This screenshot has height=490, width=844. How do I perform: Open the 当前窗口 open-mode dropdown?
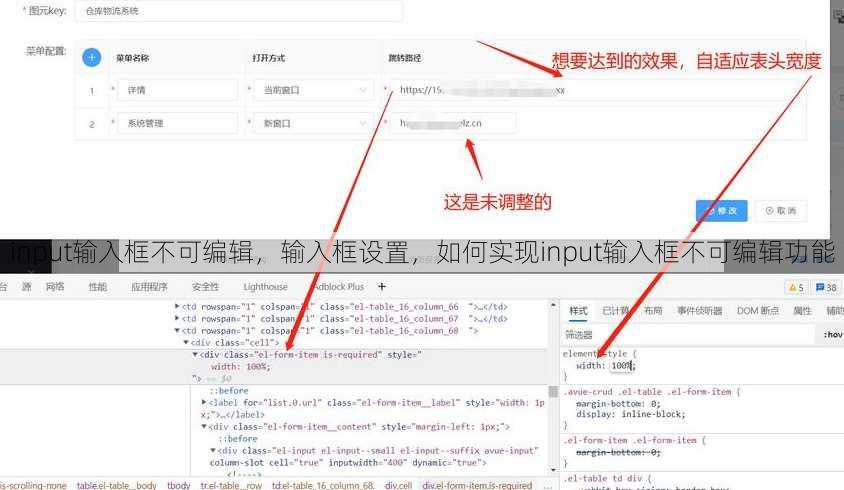314,90
